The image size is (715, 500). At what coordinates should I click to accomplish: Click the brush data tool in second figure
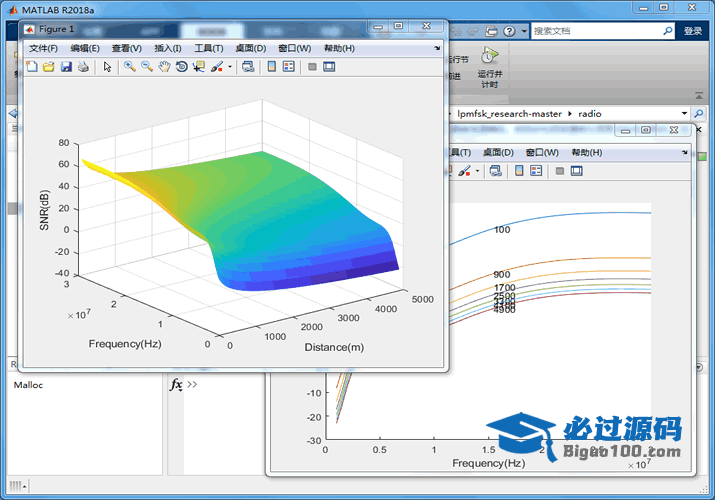coord(464,171)
